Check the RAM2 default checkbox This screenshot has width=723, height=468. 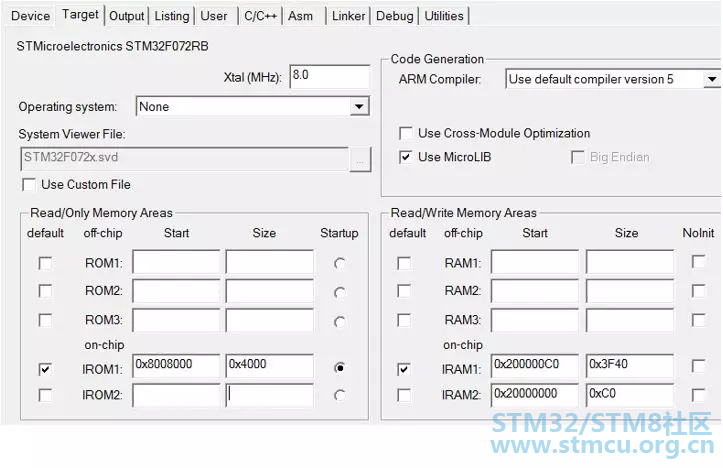click(404, 291)
